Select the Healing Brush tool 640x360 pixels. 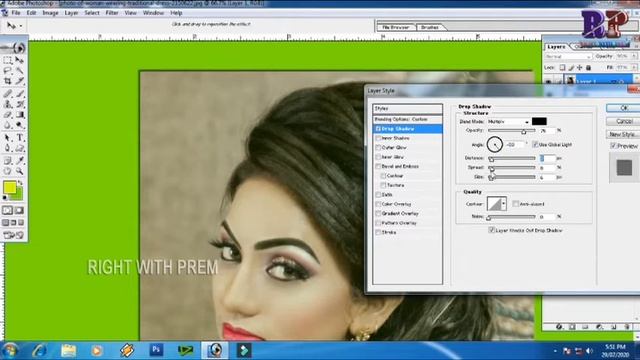click(x=7, y=94)
